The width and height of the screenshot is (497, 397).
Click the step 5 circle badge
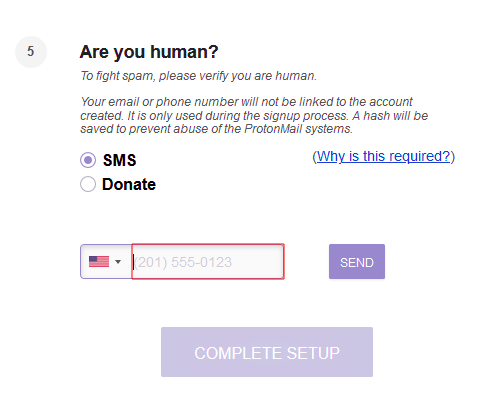pos(31,52)
